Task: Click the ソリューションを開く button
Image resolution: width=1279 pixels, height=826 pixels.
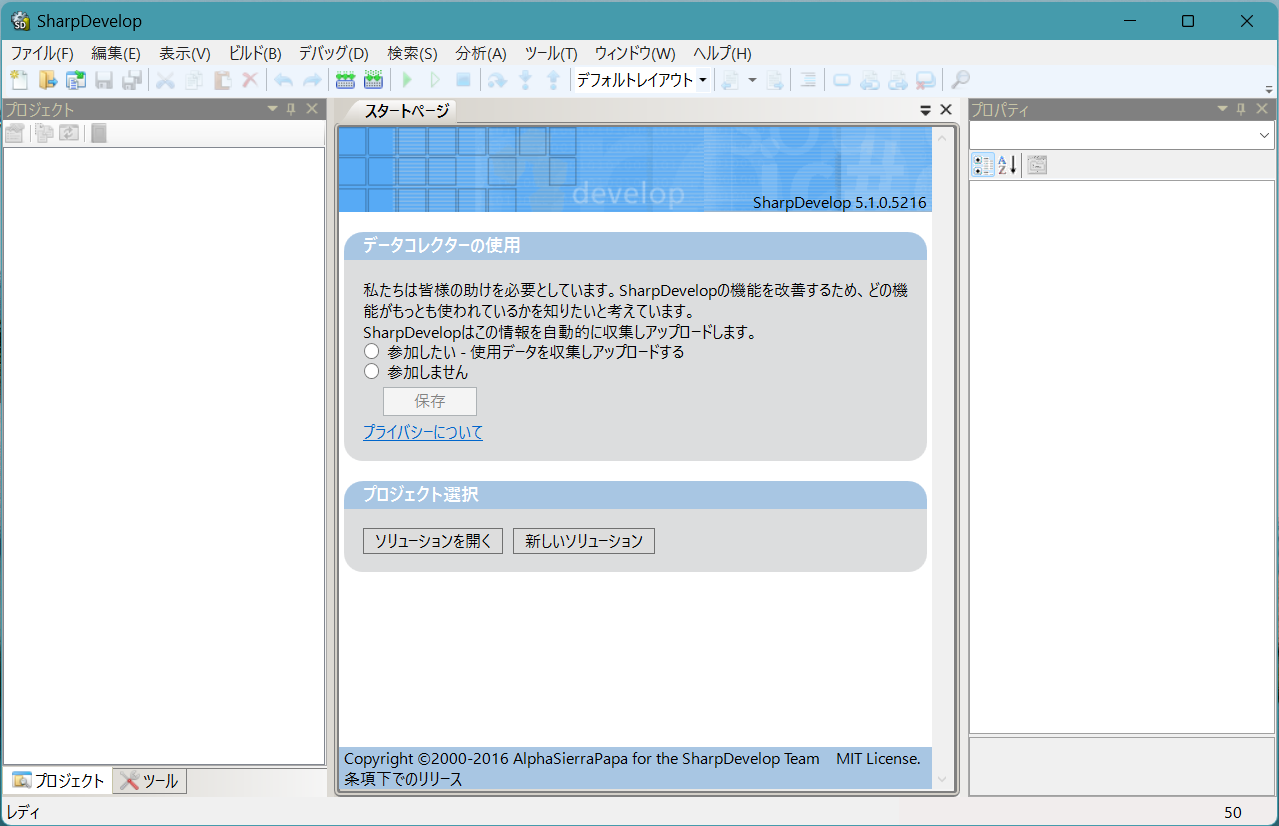Action: [x=432, y=541]
